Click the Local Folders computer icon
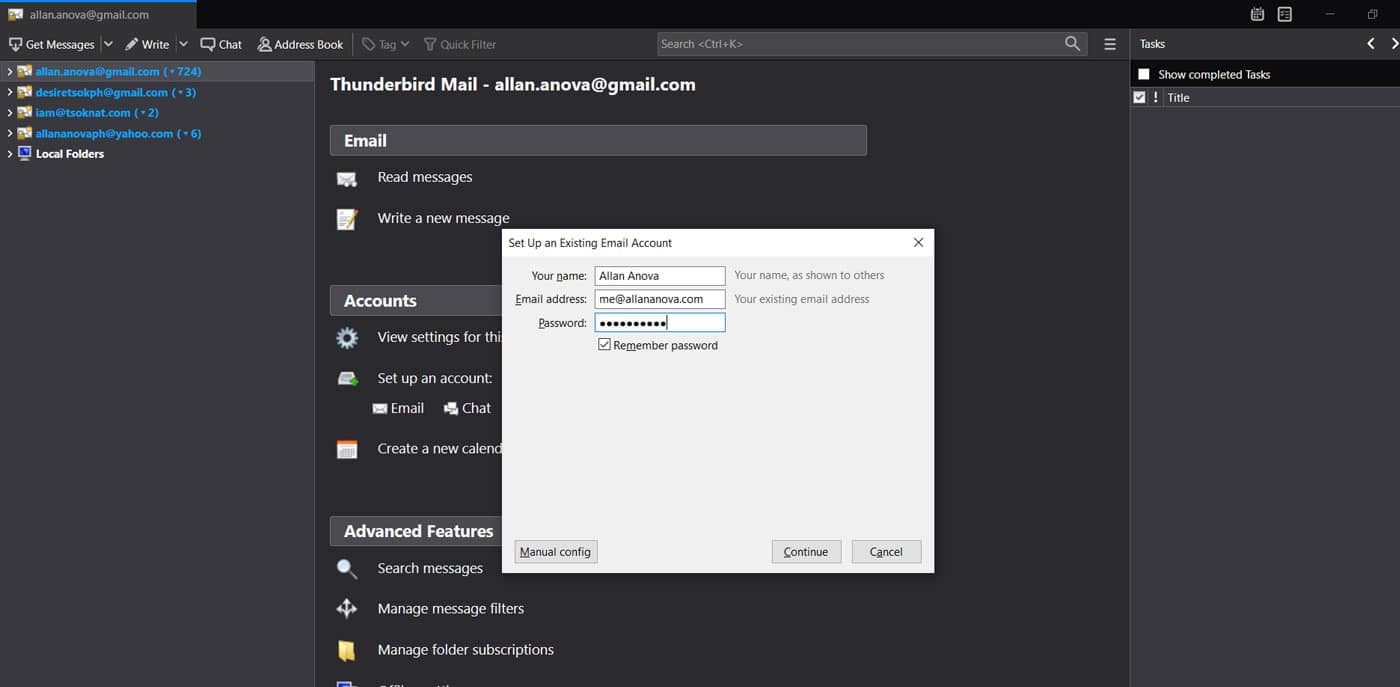Image resolution: width=1400 pixels, height=687 pixels. (25, 154)
